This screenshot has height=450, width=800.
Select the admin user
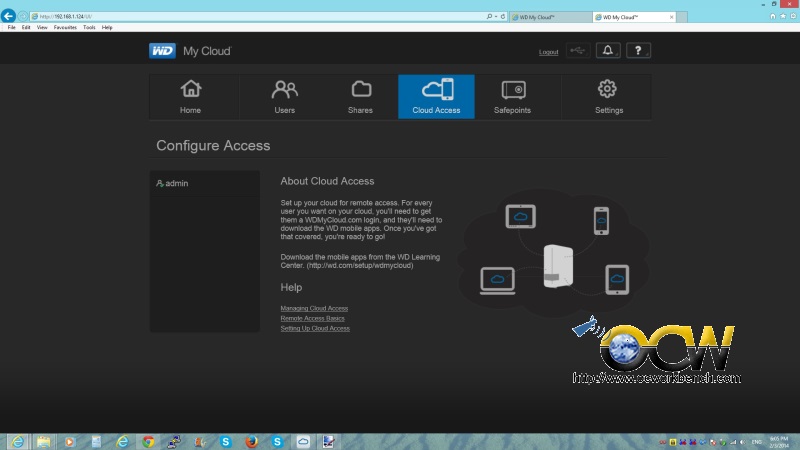point(172,183)
